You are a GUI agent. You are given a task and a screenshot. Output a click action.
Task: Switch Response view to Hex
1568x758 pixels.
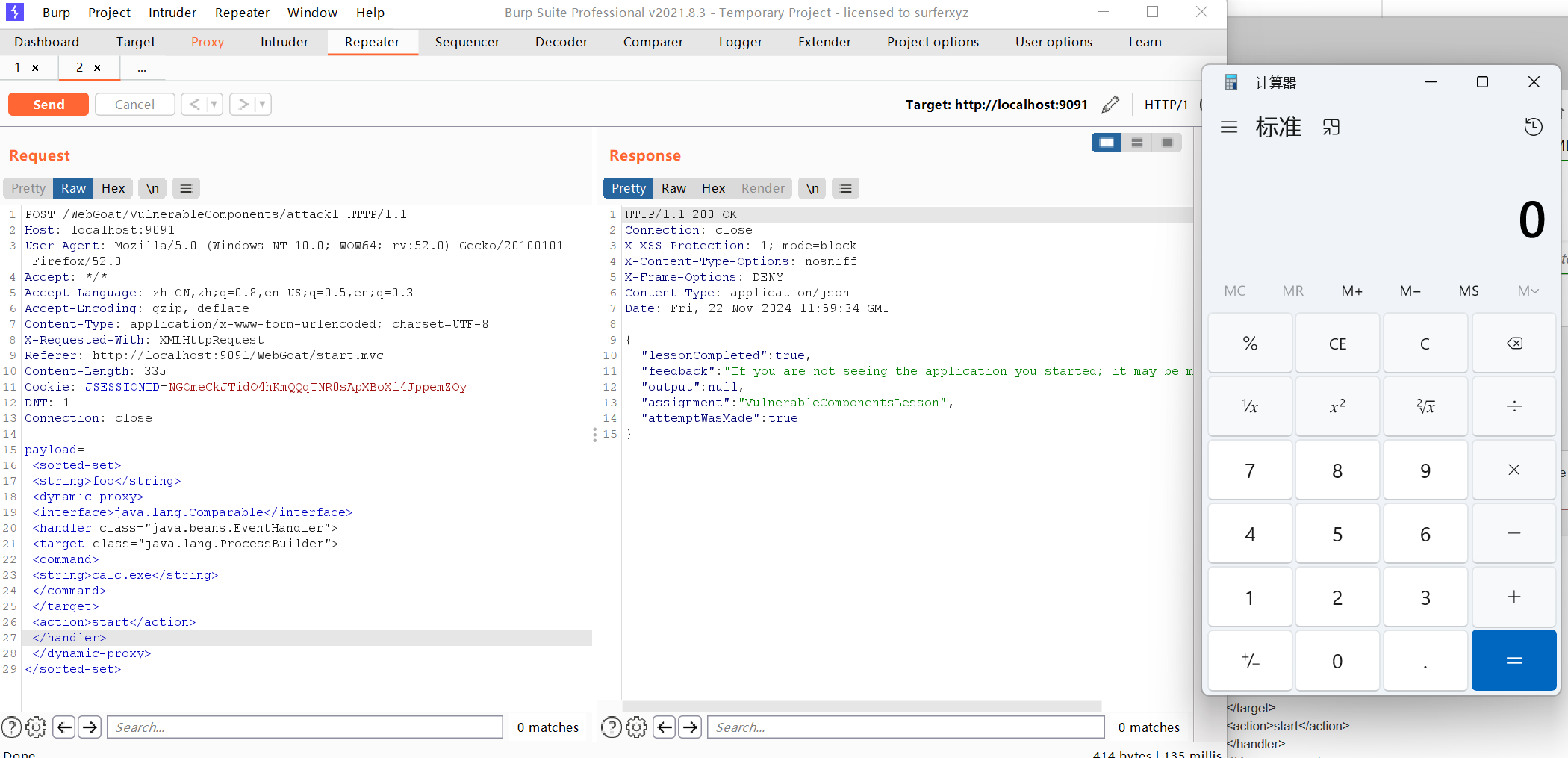[x=714, y=188]
